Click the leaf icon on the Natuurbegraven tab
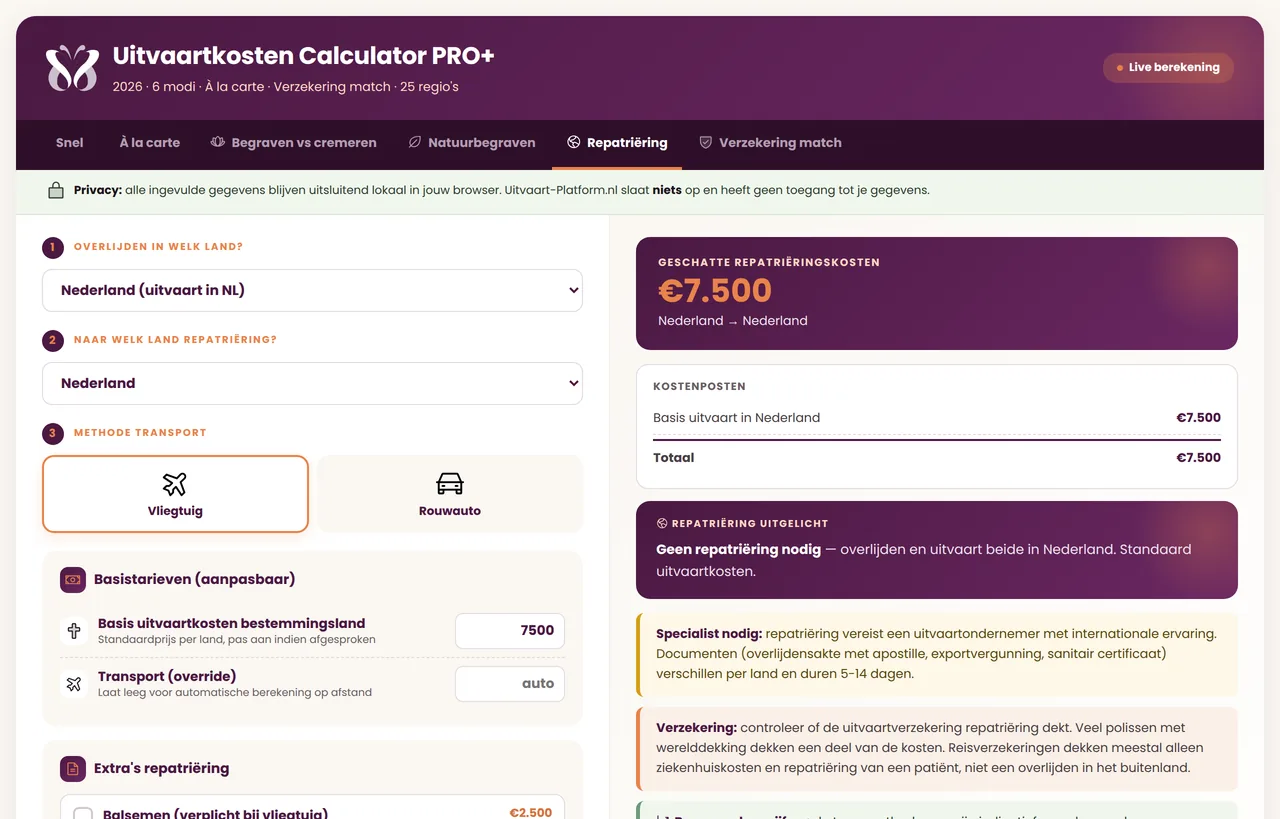The width and height of the screenshot is (1280, 819). point(414,142)
